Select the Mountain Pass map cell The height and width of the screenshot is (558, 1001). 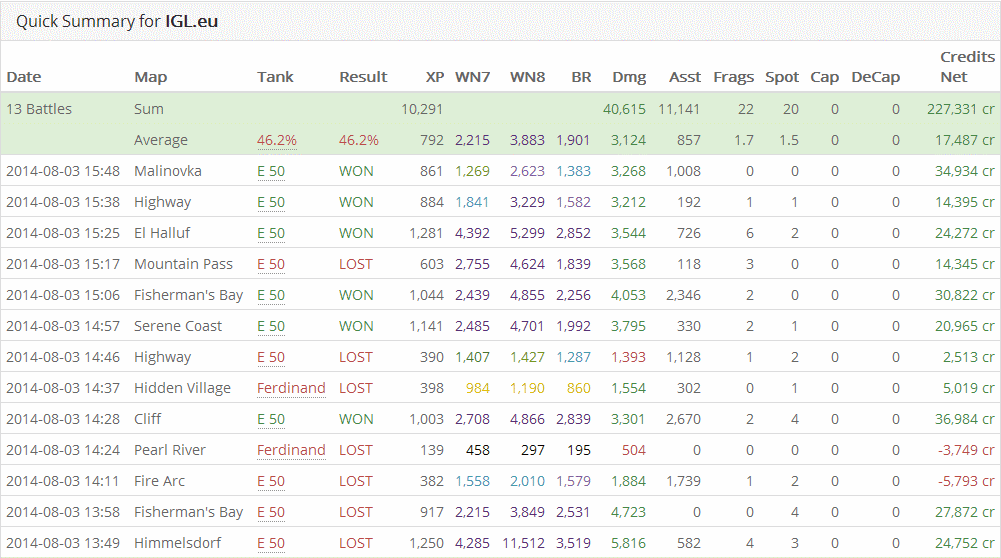(x=183, y=264)
